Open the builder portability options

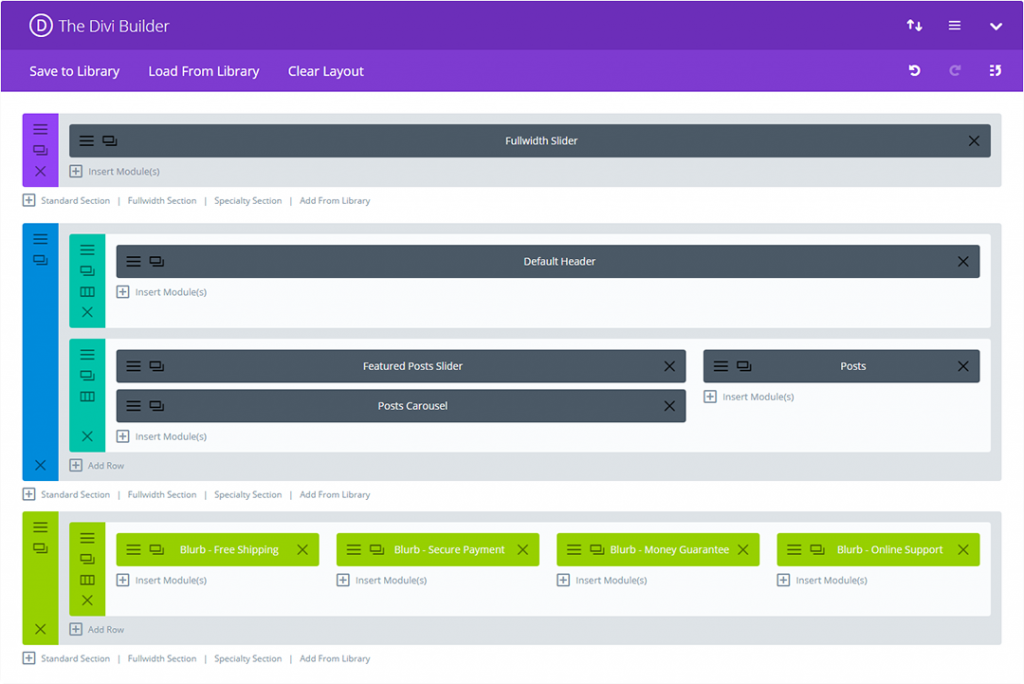click(914, 25)
